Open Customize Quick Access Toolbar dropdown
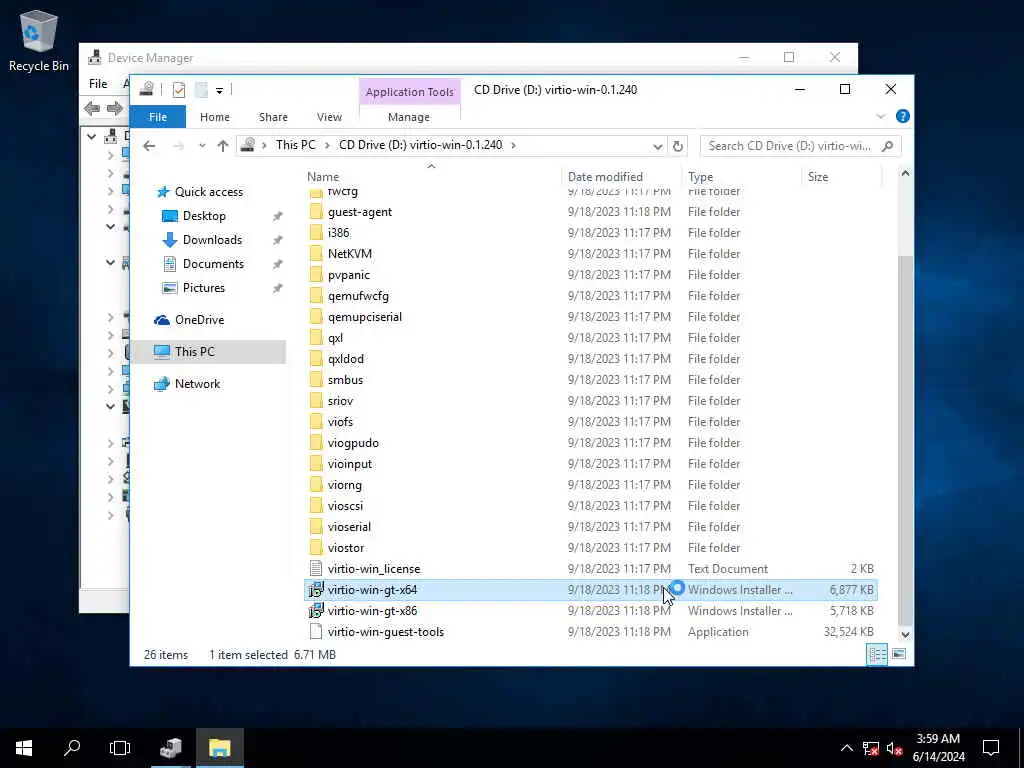 tap(219, 90)
